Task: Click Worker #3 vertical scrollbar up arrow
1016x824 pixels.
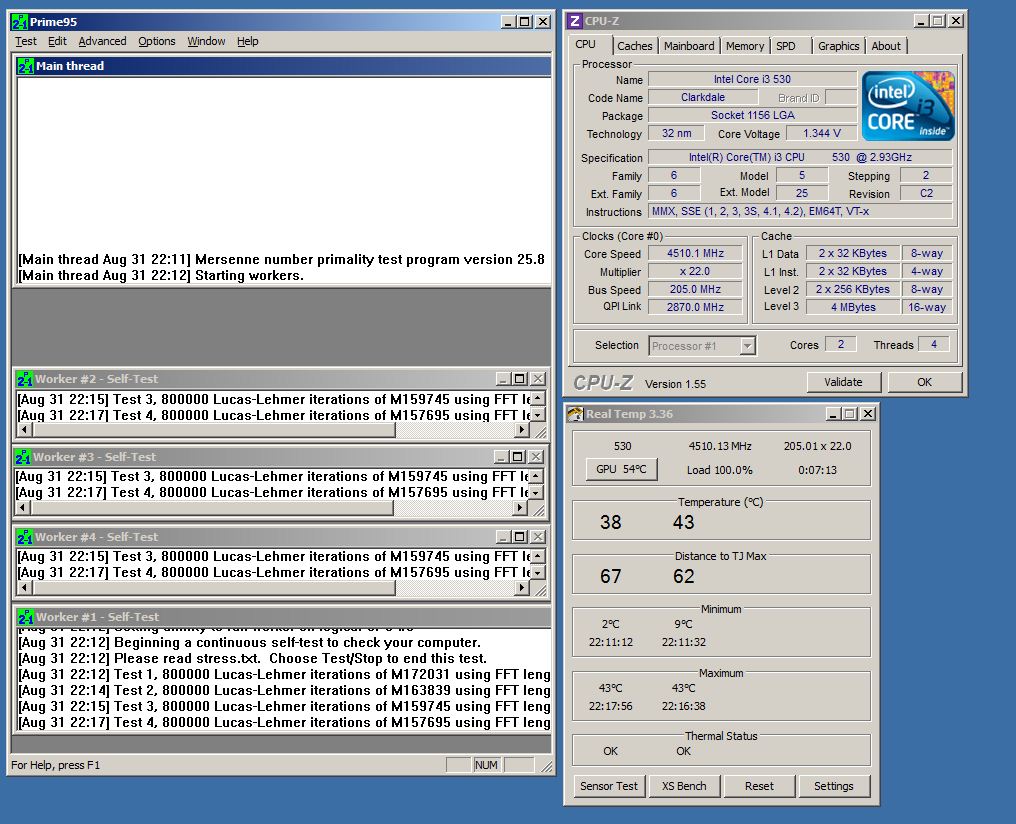Action: 537,476
